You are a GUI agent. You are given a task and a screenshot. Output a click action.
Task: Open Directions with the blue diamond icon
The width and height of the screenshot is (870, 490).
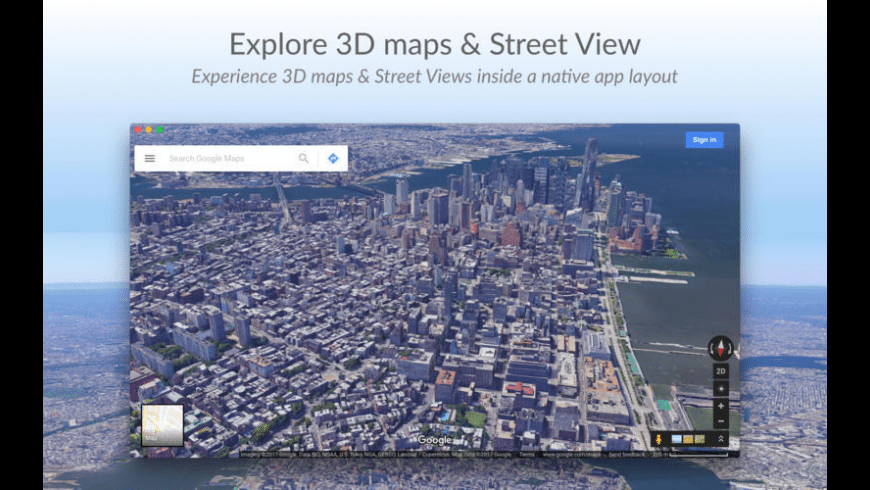(333, 158)
